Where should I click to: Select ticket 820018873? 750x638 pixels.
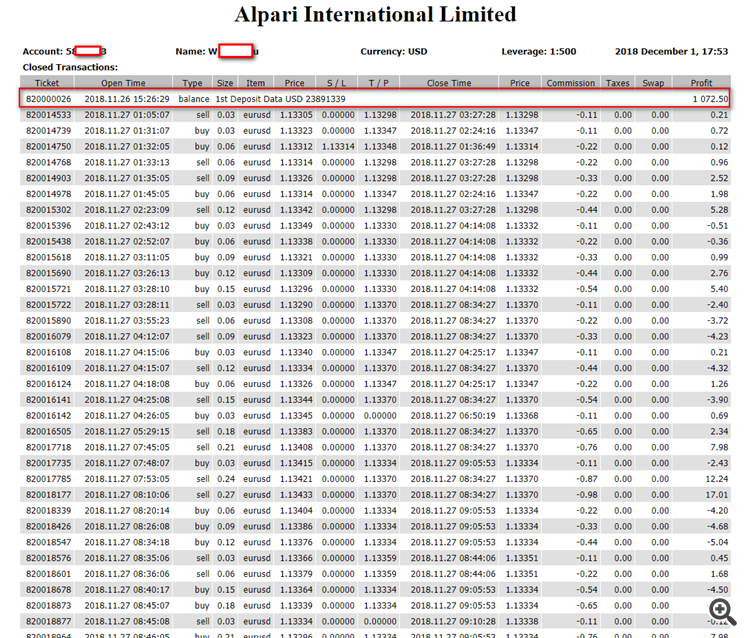(48, 605)
